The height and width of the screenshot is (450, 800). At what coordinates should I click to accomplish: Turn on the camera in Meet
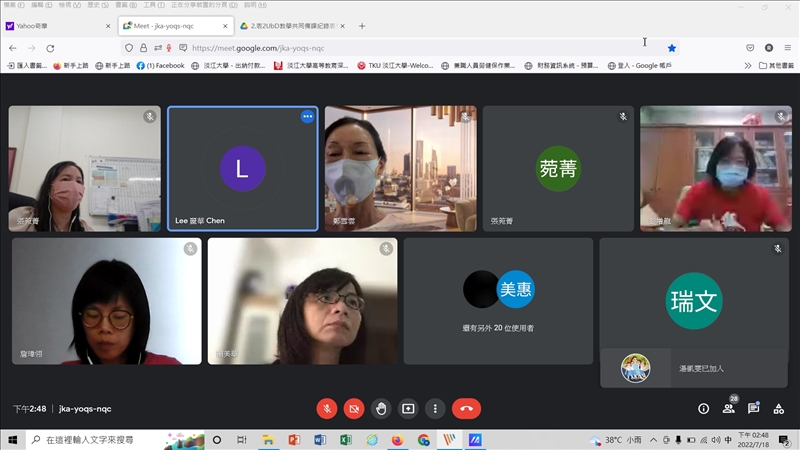point(354,408)
